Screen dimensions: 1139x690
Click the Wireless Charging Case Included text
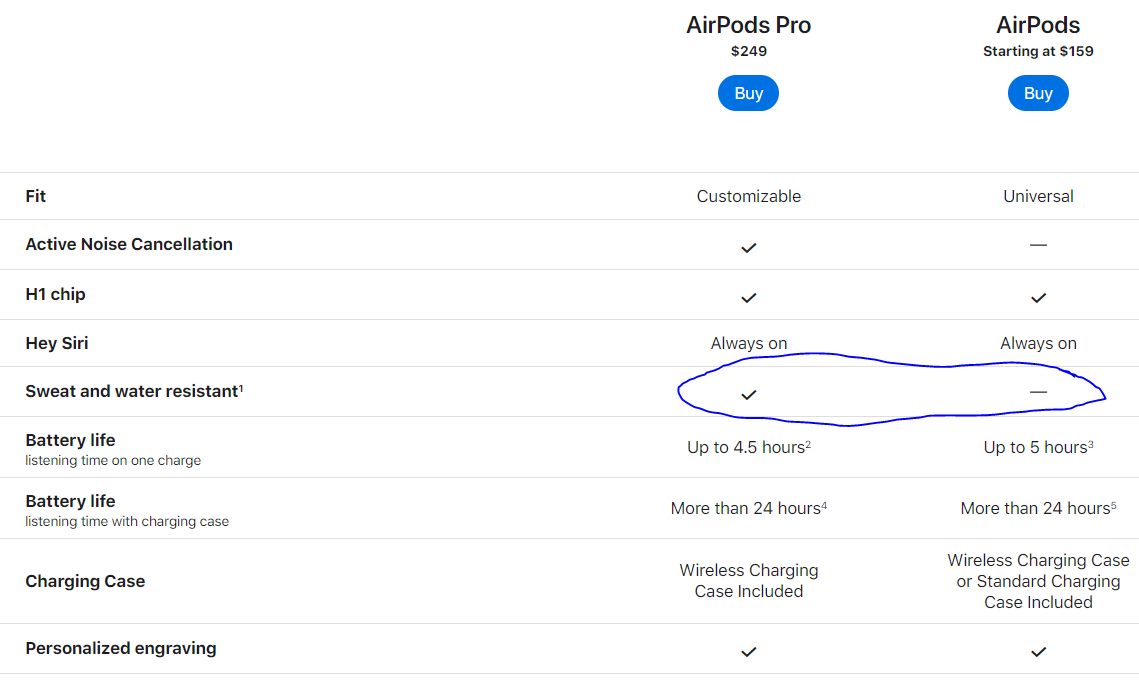click(x=748, y=581)
